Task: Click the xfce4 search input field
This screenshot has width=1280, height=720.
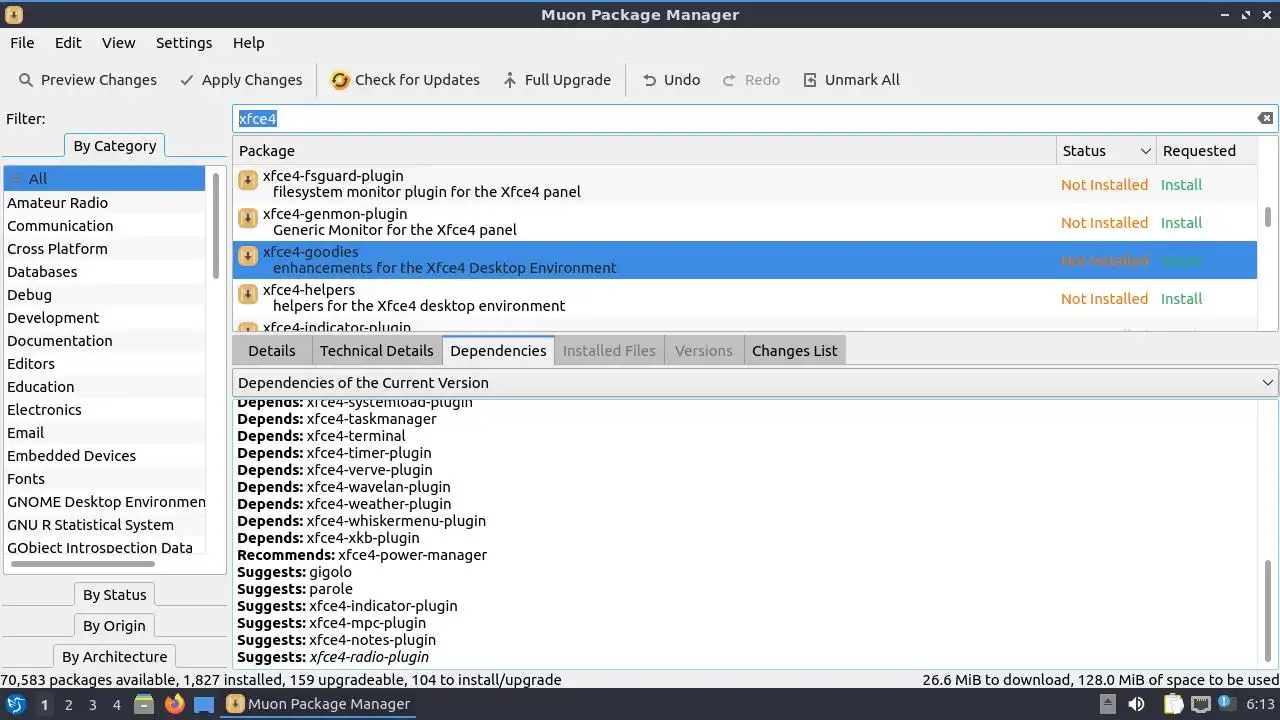Action: click(745, 118)
